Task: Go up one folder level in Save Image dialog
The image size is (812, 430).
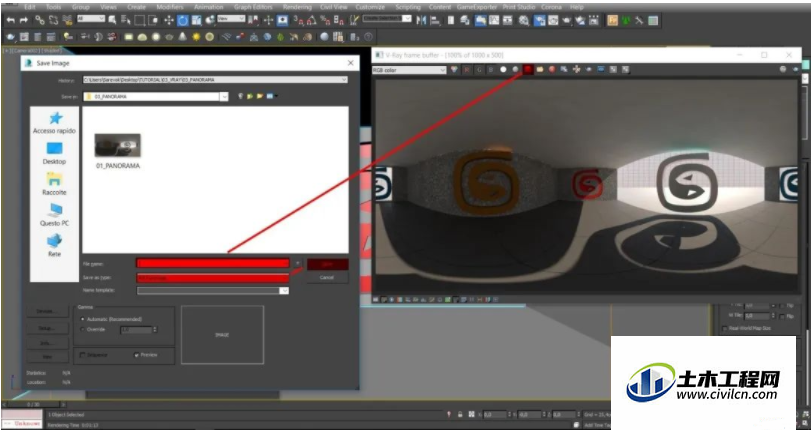Action: click(250, 96)
